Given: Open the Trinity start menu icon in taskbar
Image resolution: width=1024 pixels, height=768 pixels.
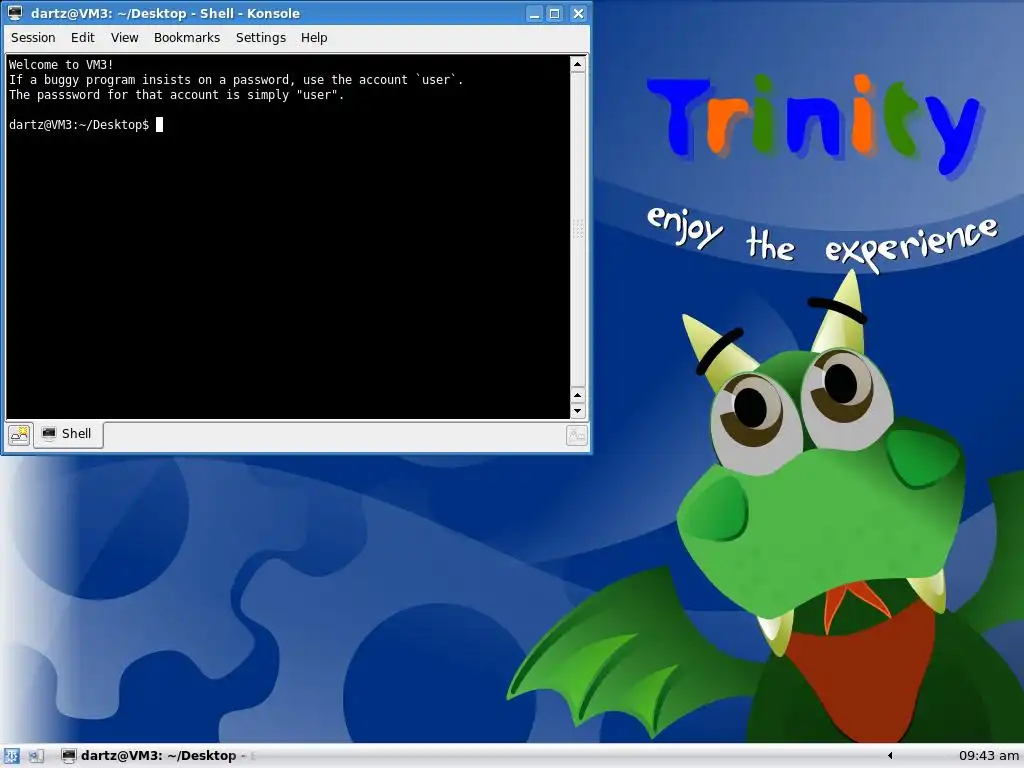Looking at the screenshot, I should click(x=11, y=756).
